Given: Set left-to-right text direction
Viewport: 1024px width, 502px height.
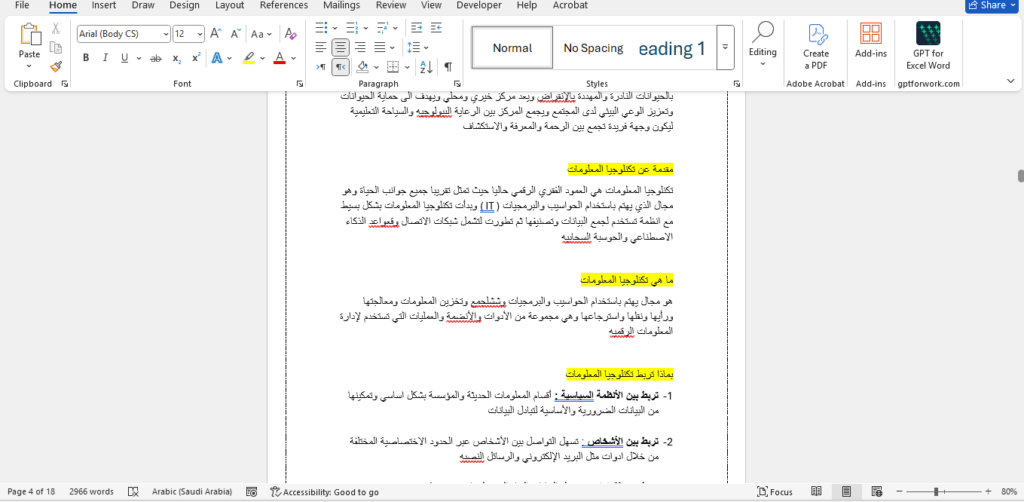Looking at the screenshot, I should pos(321,67).
